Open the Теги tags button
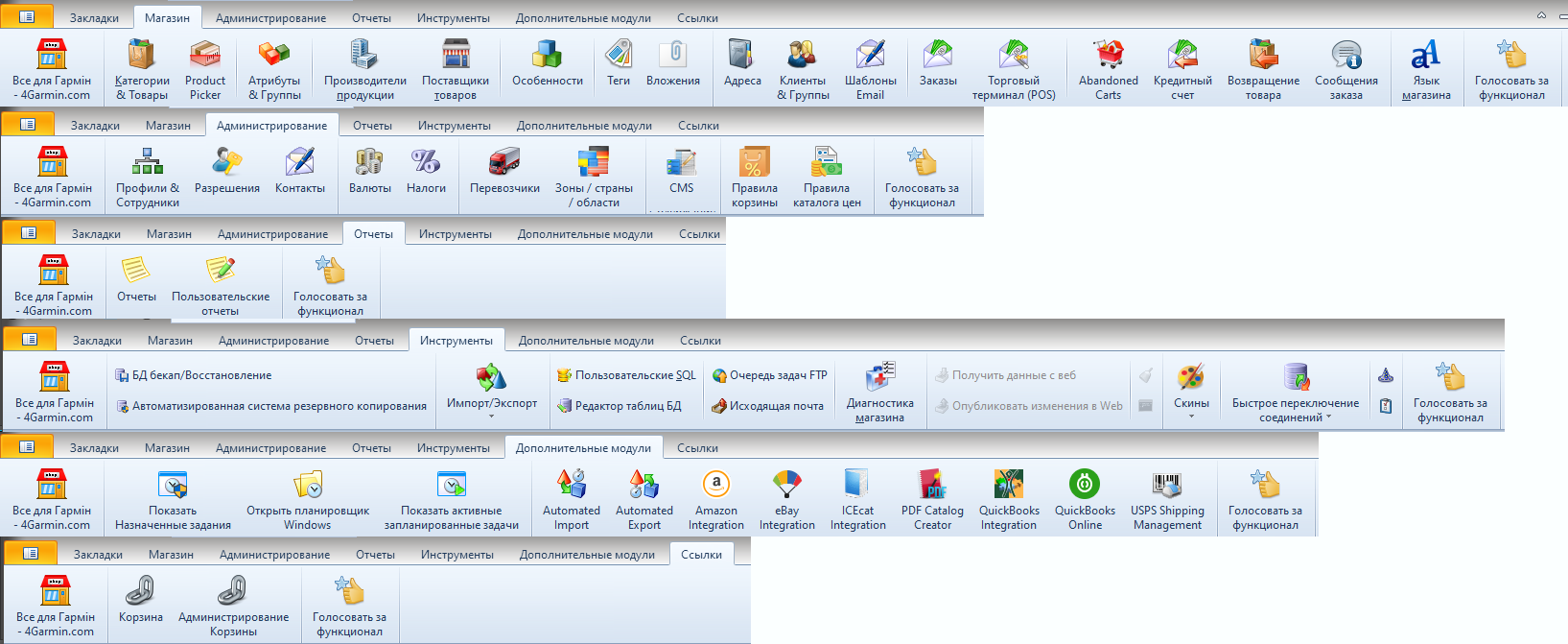This screenshot has width=1568, height=644. [x=619, y=63]
